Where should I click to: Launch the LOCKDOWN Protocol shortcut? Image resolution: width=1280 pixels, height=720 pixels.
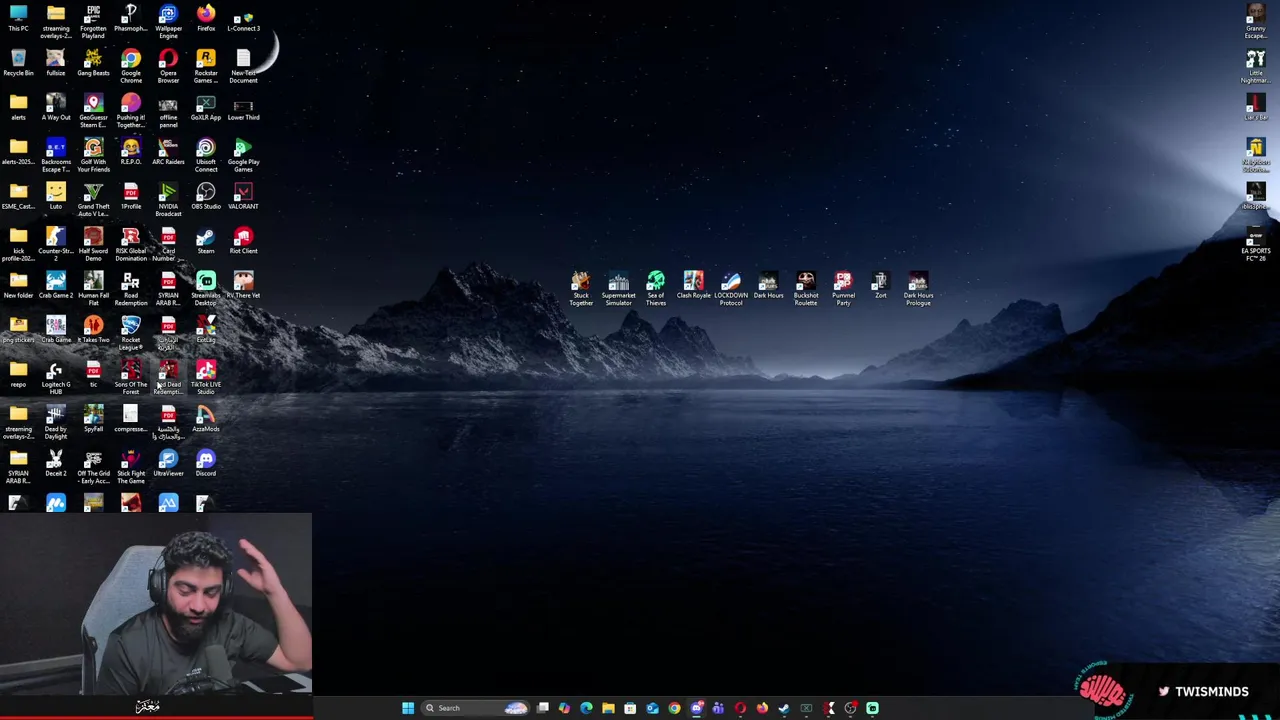(x=731, y=288)
